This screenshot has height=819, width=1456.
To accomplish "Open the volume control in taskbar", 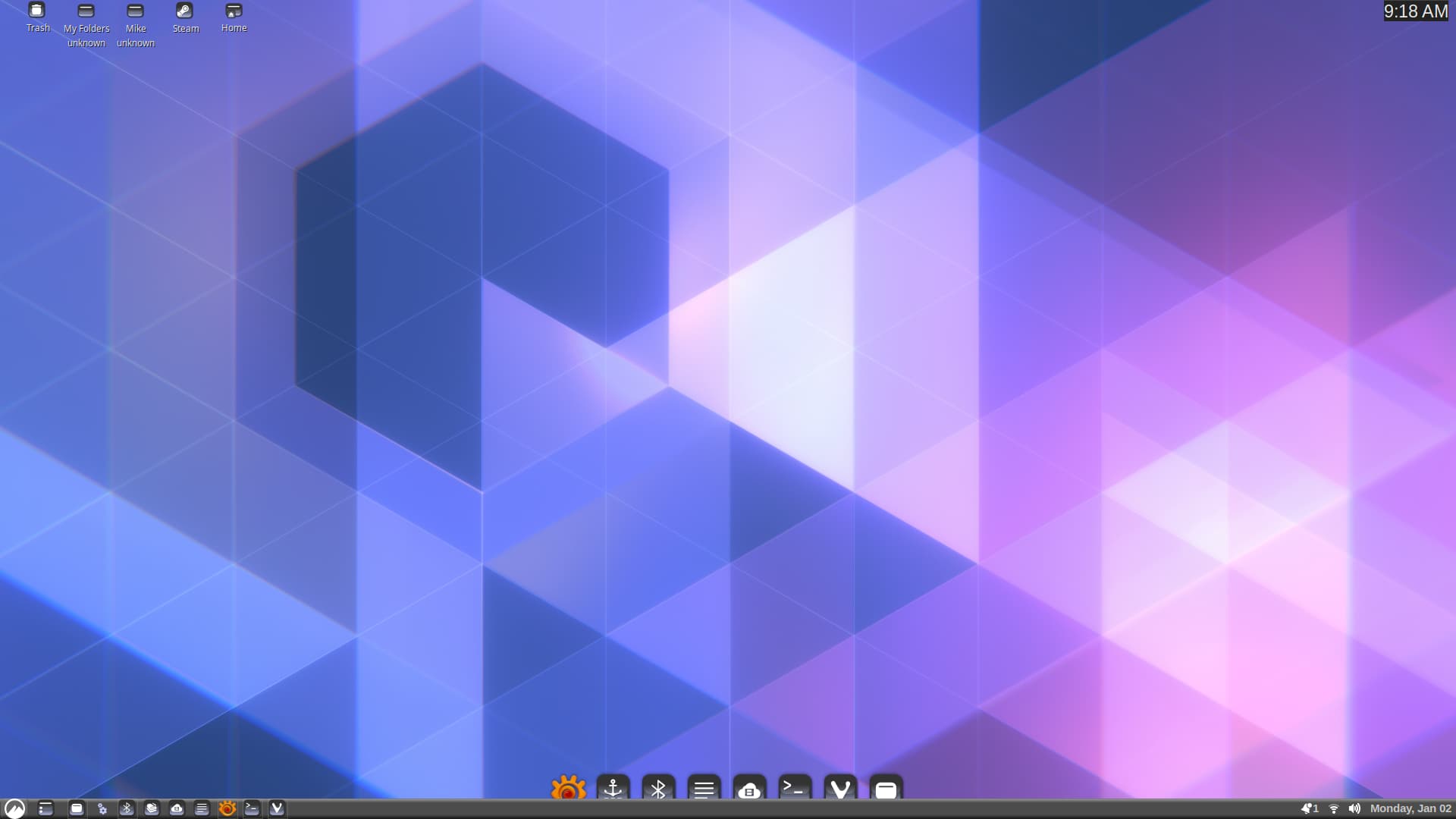I will [x=1355, y=808].
